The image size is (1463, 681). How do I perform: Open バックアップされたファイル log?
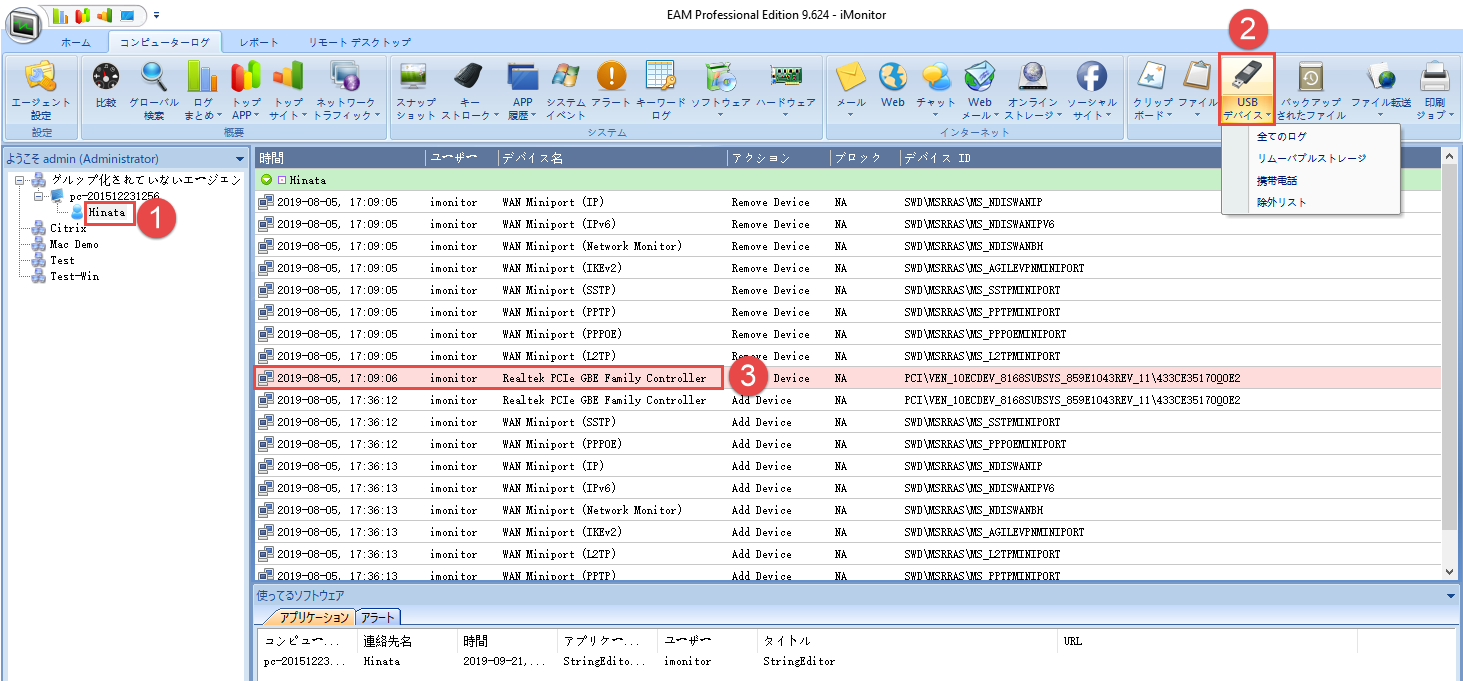(x=1311, y=91)
